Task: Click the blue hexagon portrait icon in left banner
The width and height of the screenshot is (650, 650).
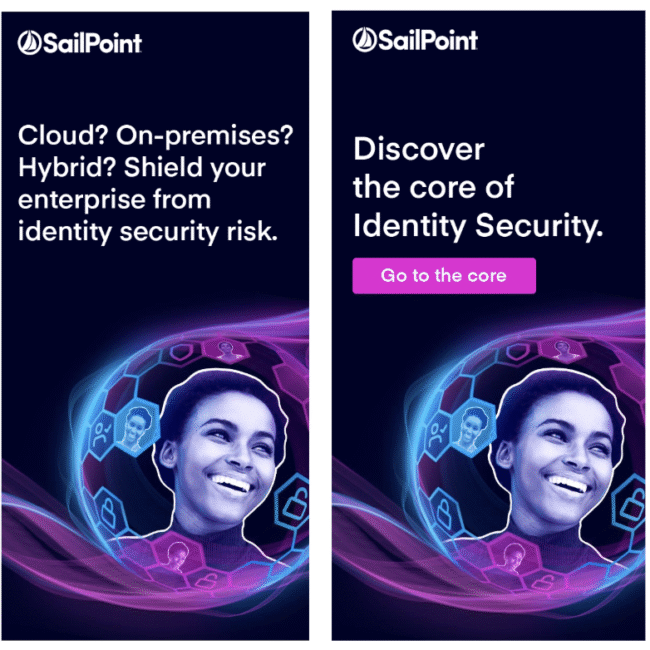Action: (137, 429)
